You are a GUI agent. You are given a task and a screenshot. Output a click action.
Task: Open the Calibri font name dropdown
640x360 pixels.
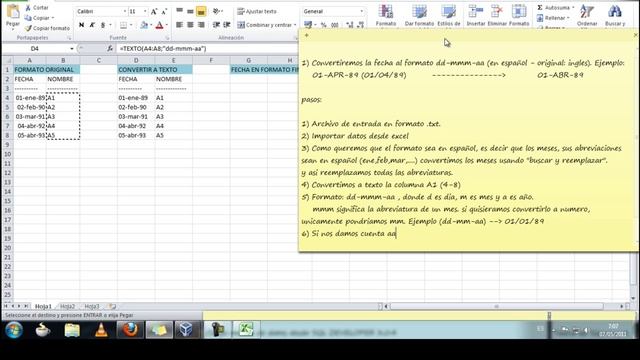coord(124,11)
